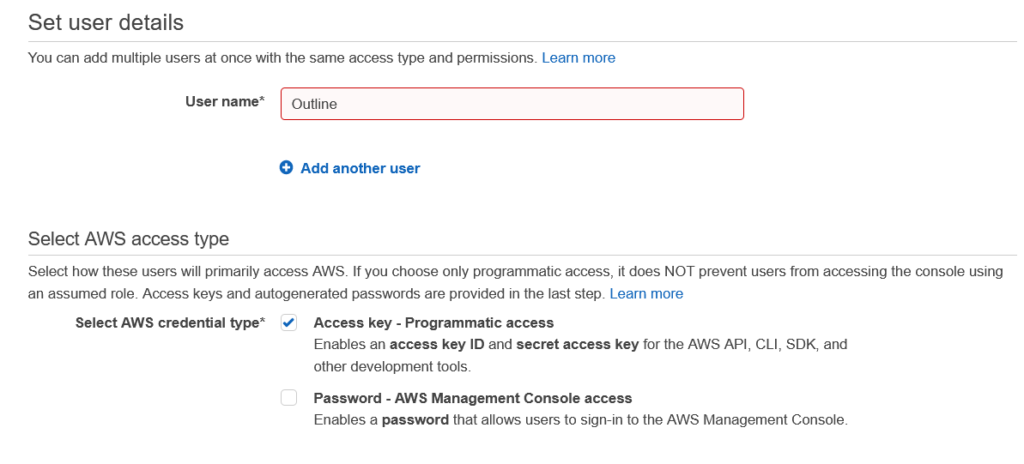1024x464 pixels.
Task: Click the Add another user link text
Action: [x=360, y=169]
